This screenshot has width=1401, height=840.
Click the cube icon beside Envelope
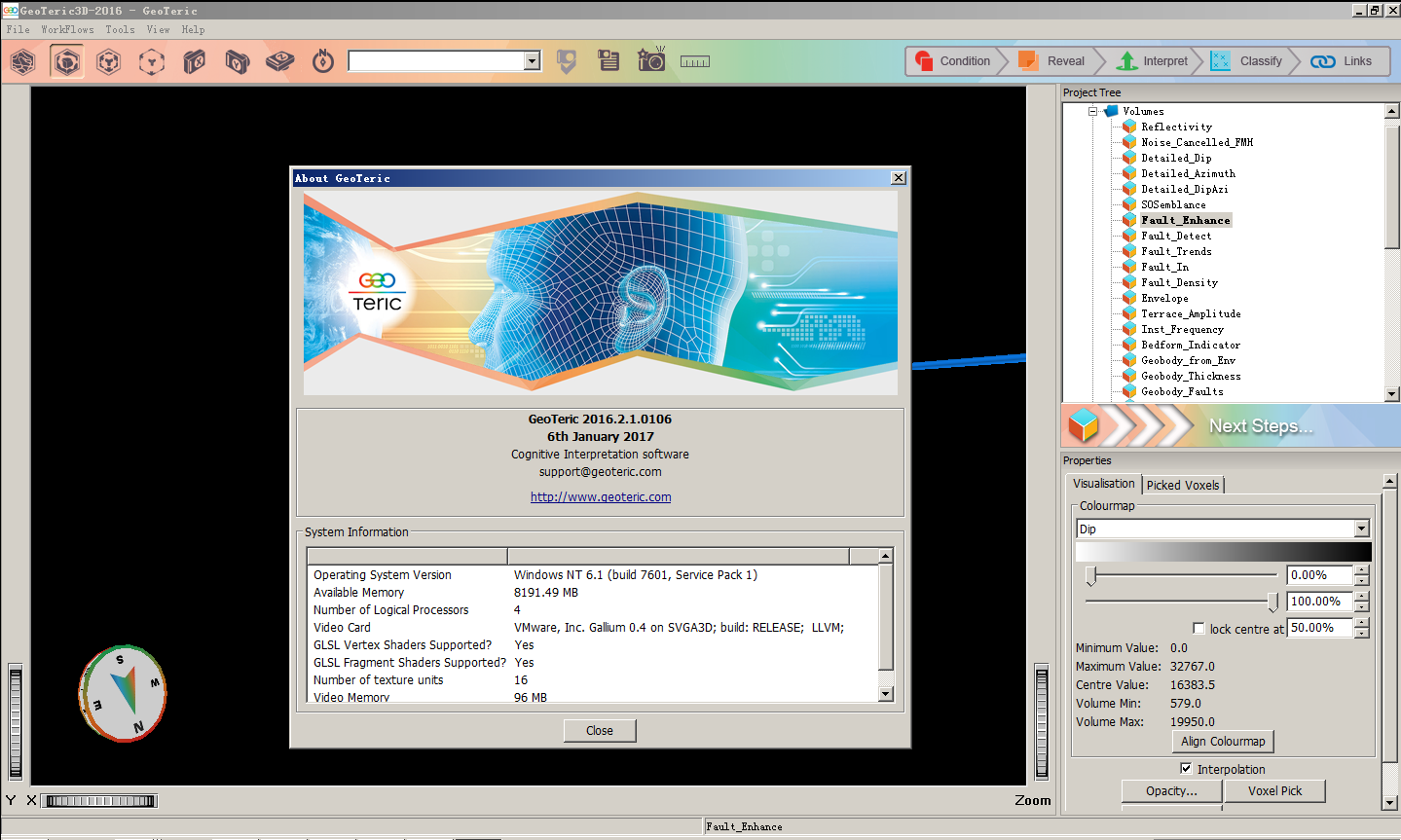[x=1129, y=298]
